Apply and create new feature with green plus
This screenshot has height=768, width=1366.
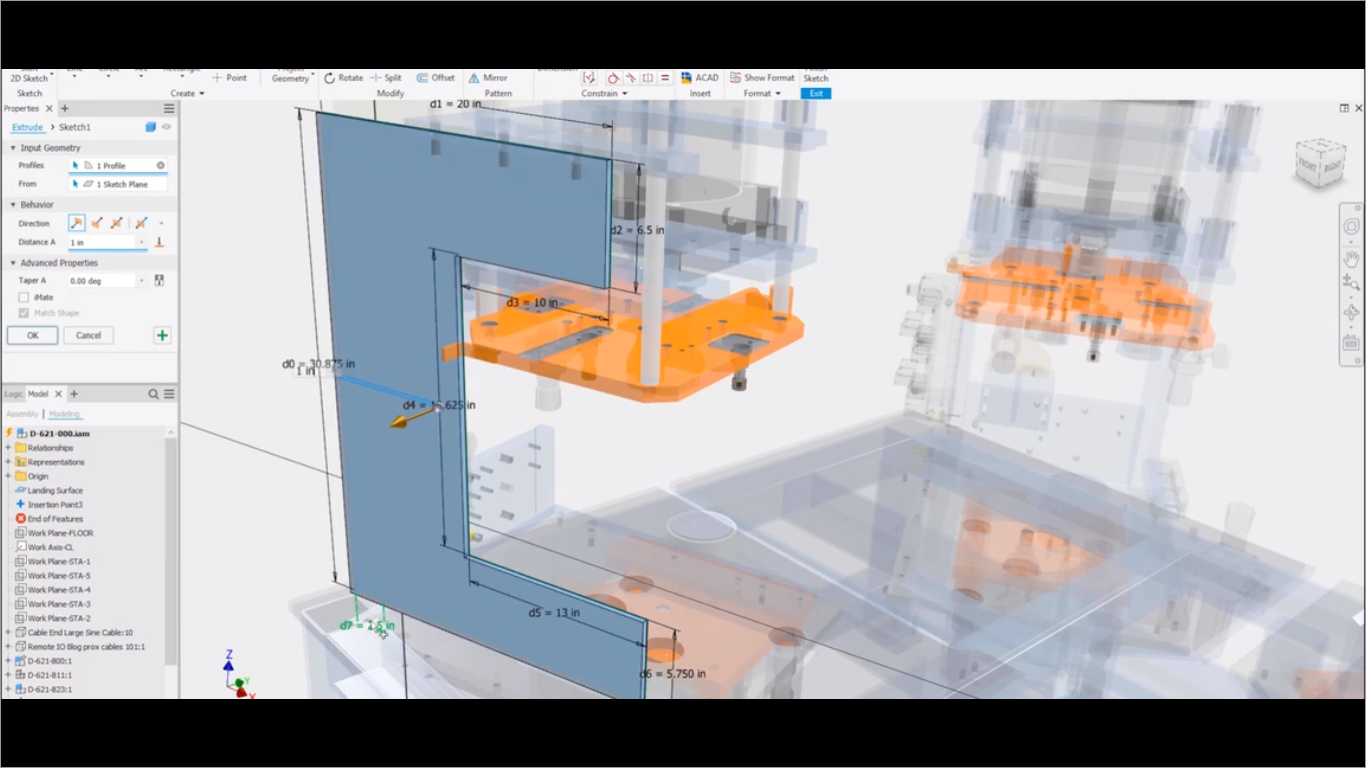tap(162, 335)
